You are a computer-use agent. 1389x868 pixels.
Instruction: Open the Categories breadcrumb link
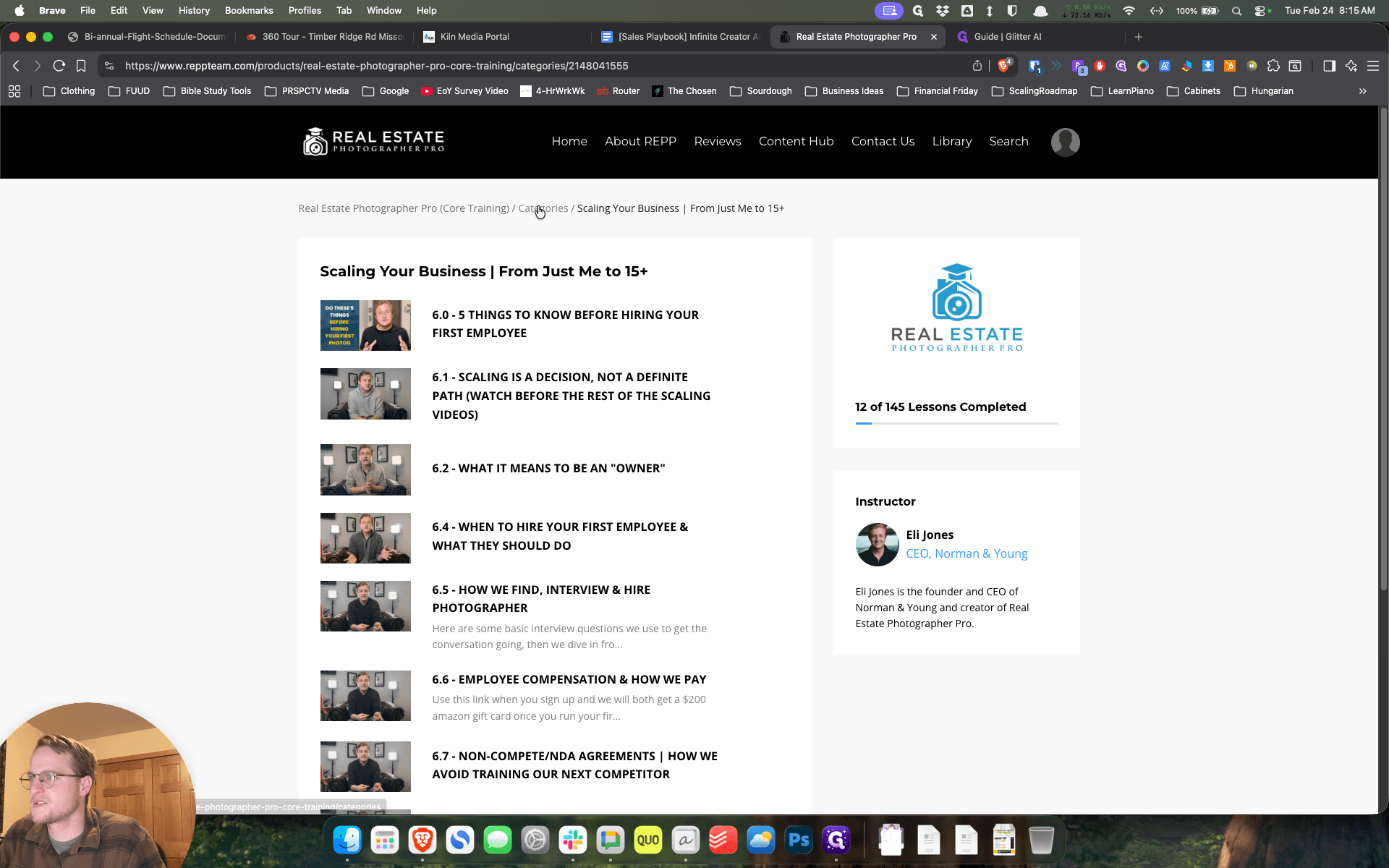(x=543, y=208)
